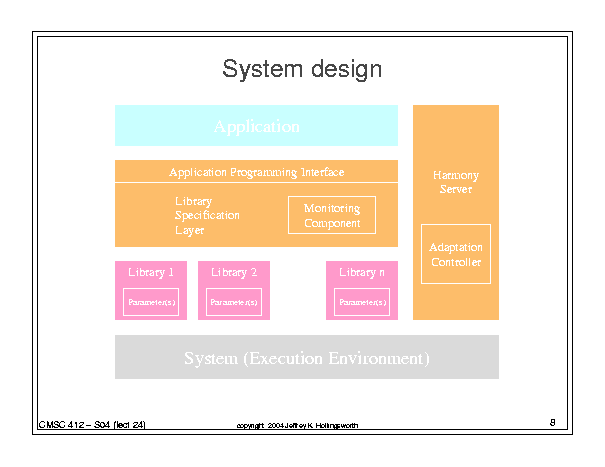Click the 'Library 1' label
Viewport: 605px width, 467px height.
click(x=151, y=272)
